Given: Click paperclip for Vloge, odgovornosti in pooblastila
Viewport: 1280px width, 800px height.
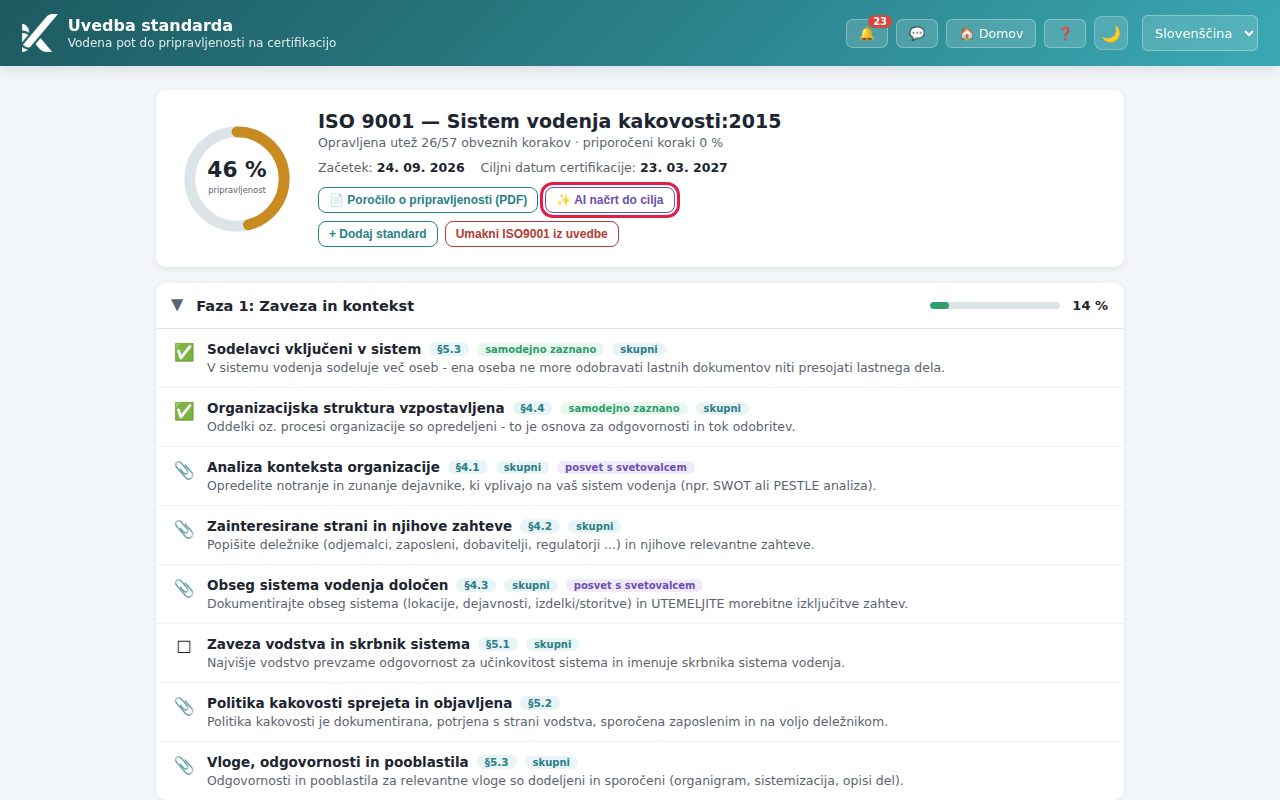Looking at the screenshot, I should (184, 765).
